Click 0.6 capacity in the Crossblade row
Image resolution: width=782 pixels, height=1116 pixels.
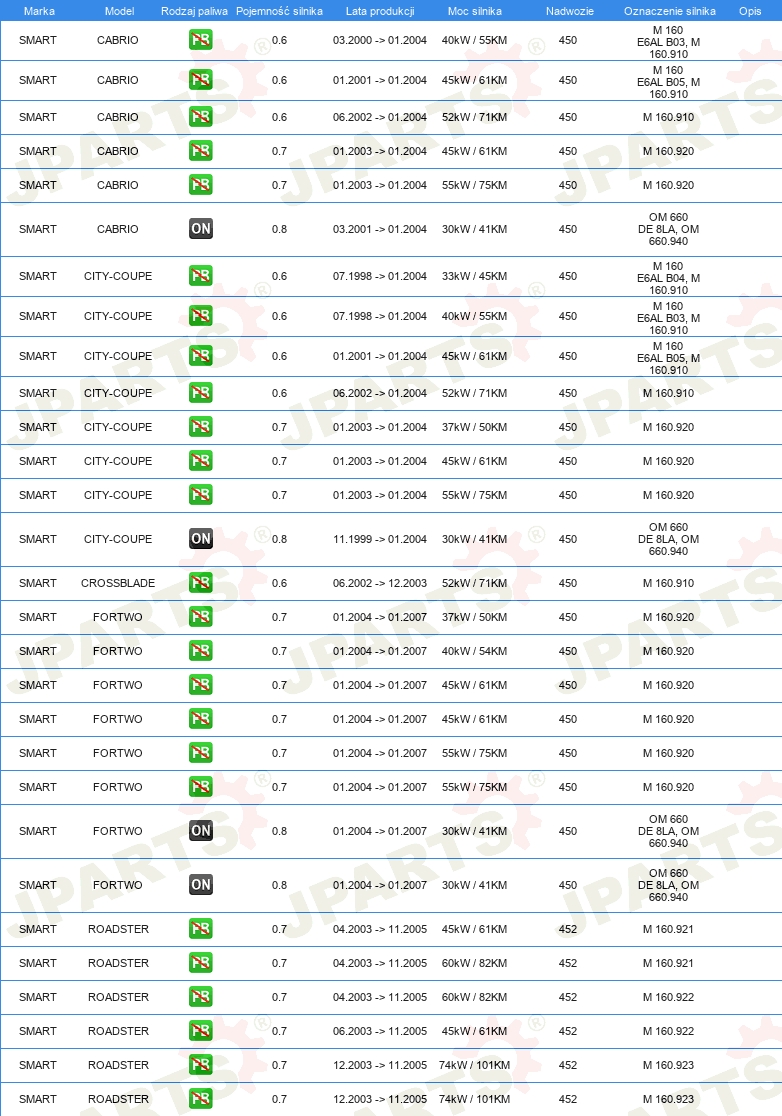pos(280,583)
